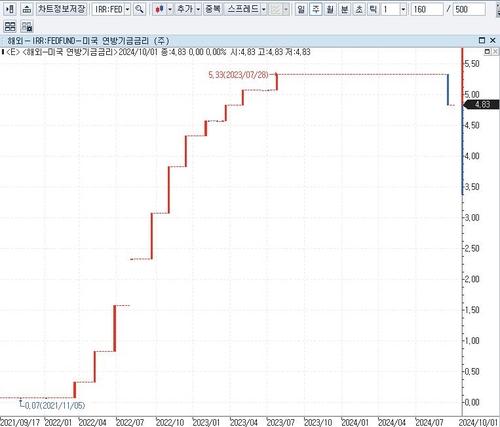
Task: Switch to 초 second period
Action: click(x=359, y=9)
